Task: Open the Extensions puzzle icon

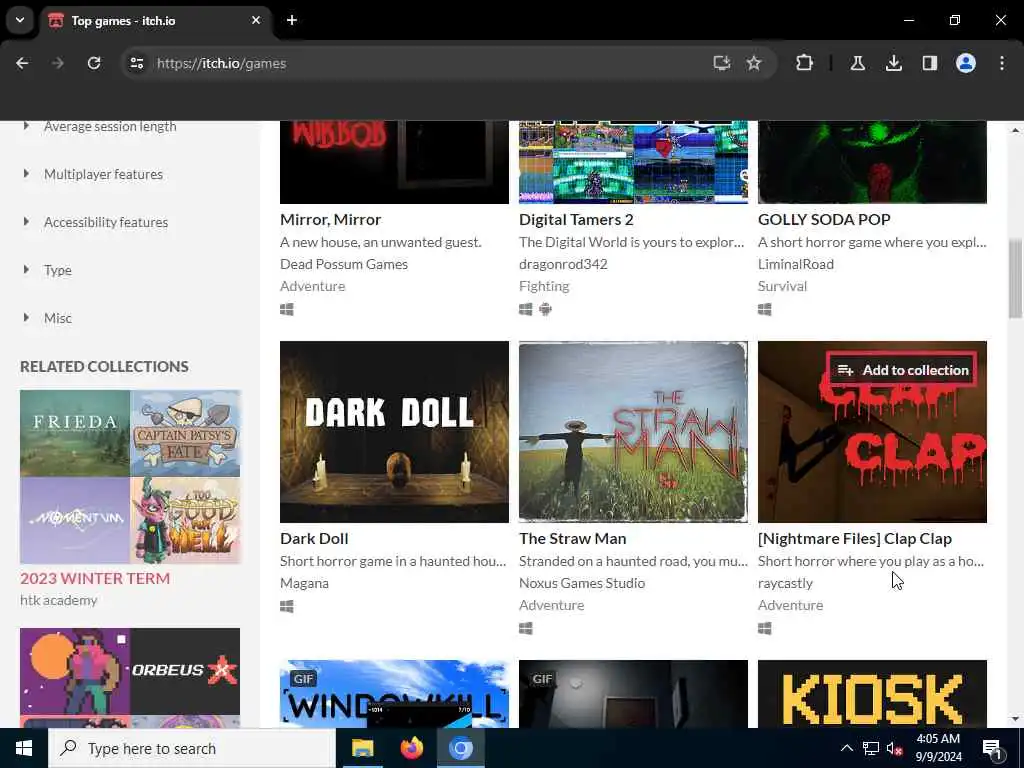Action: pyautogui.click(x=805, y=63)
